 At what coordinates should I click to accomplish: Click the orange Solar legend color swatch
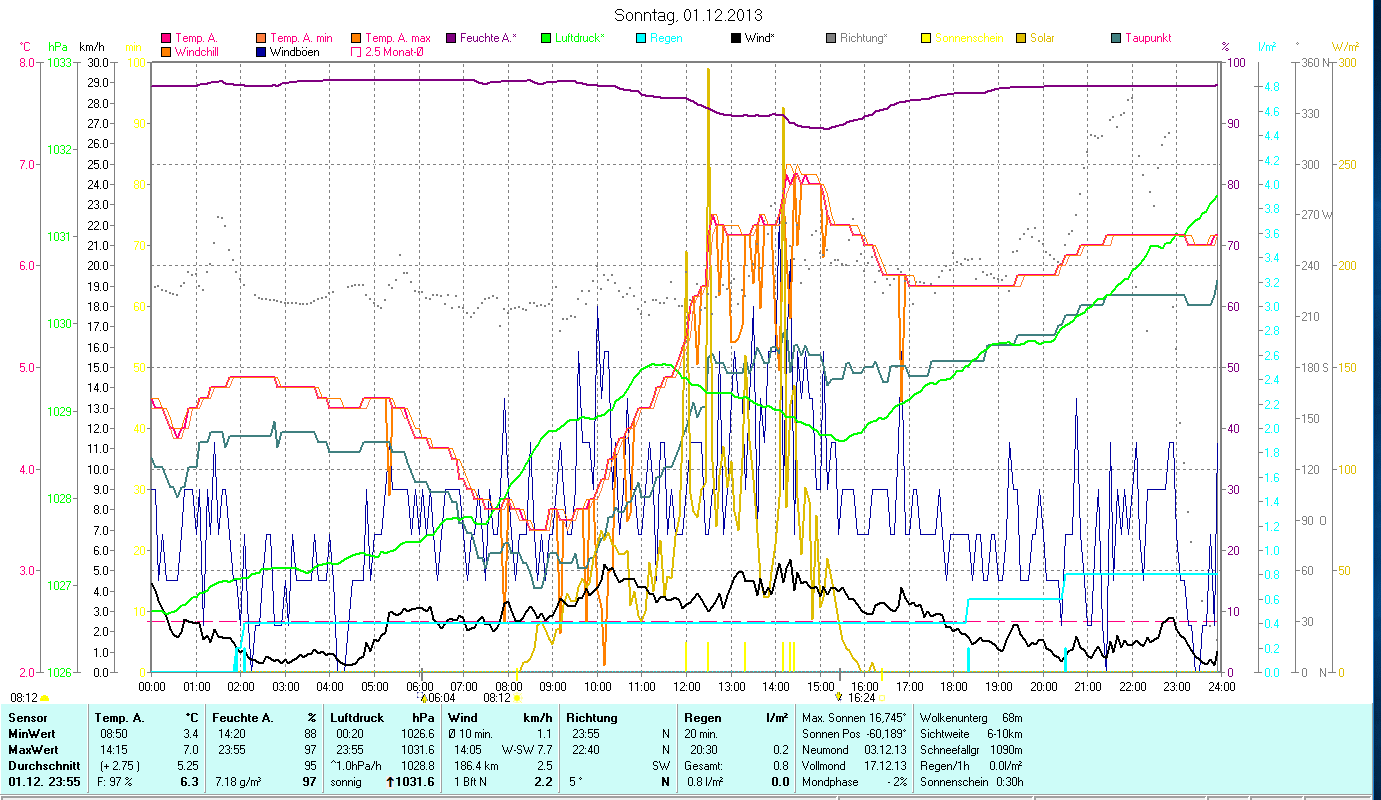[x=1021, y=39]
